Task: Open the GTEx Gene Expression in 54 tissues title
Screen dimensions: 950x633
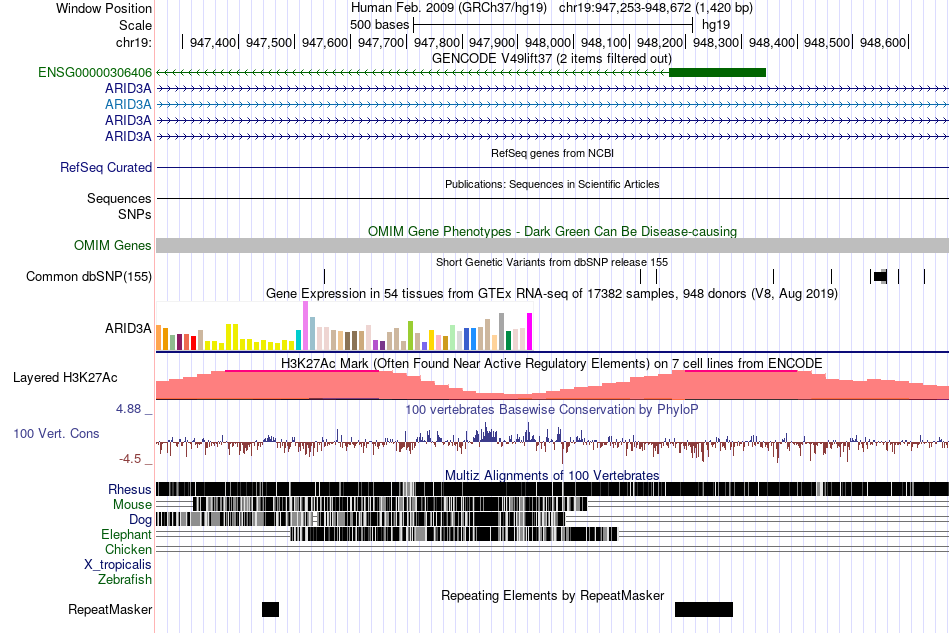Action: tap(552, 294)
